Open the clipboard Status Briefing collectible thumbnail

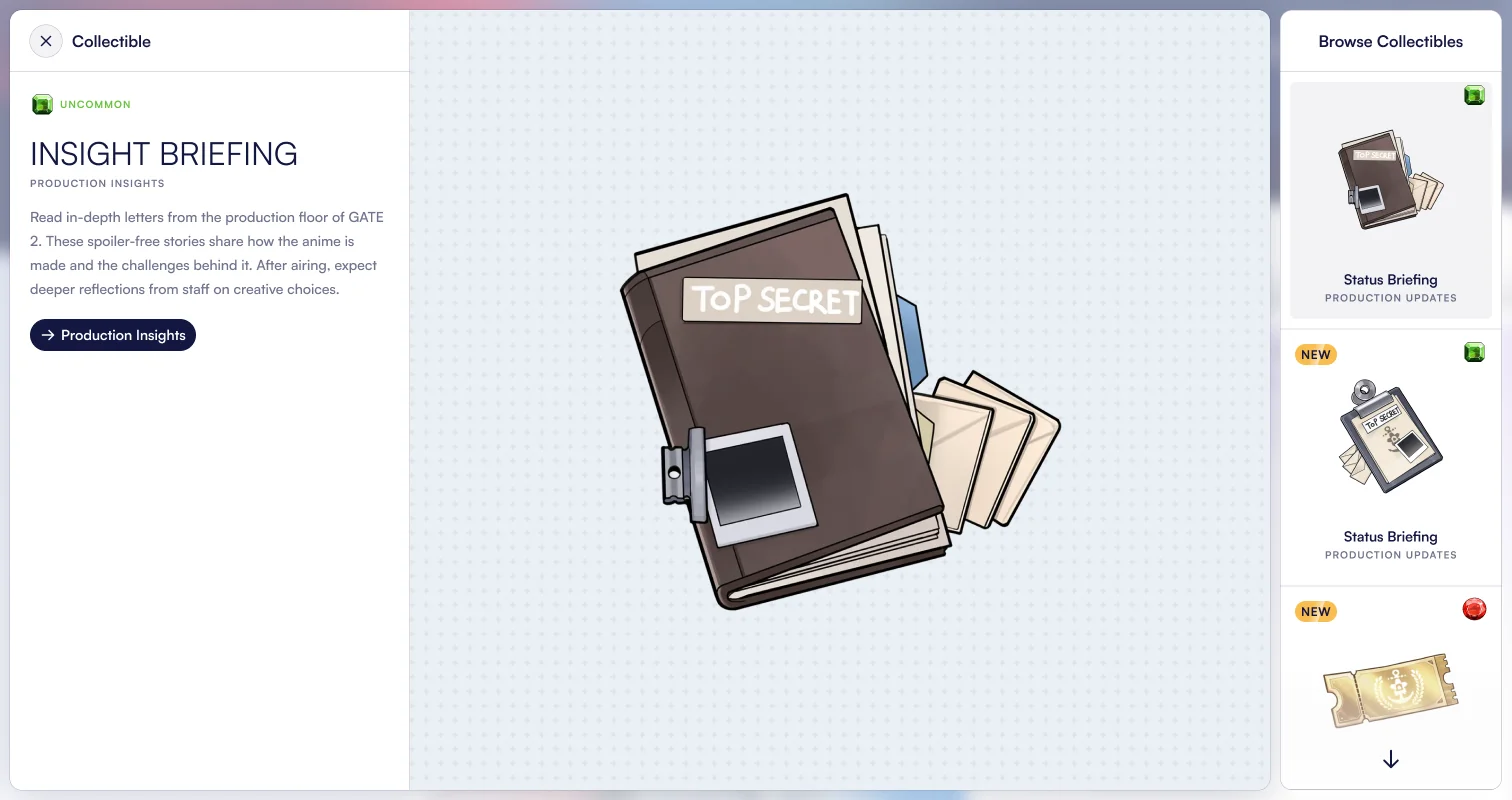[x=1391, y=436]
